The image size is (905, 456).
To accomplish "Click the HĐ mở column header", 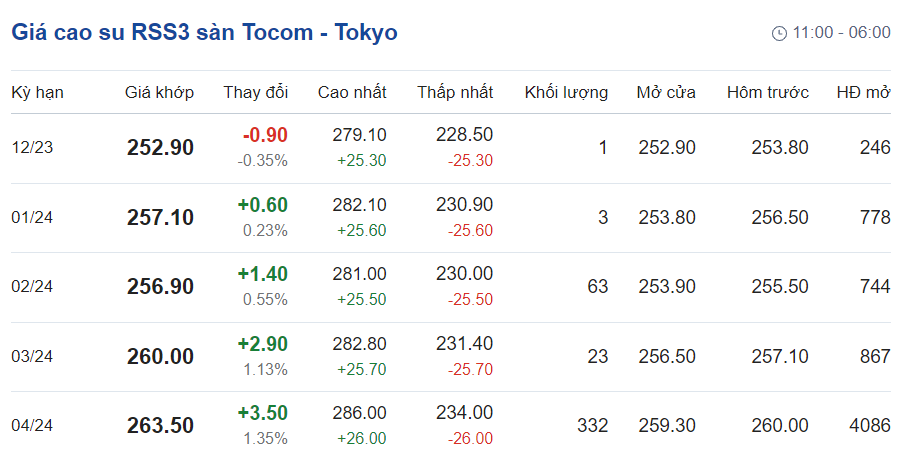I will 863,93.
